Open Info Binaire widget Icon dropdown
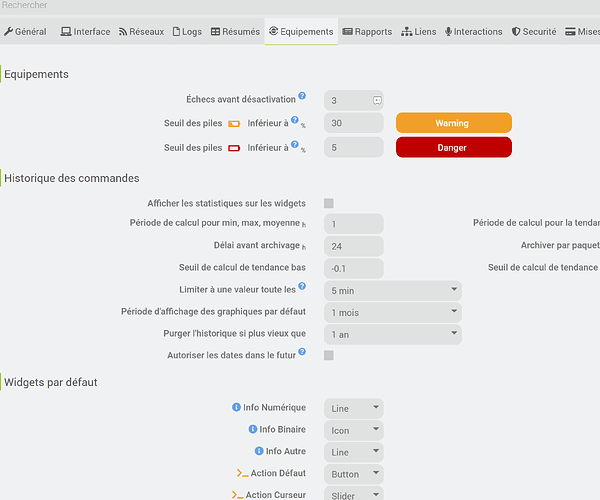600x500 pixels. [354, 430]
